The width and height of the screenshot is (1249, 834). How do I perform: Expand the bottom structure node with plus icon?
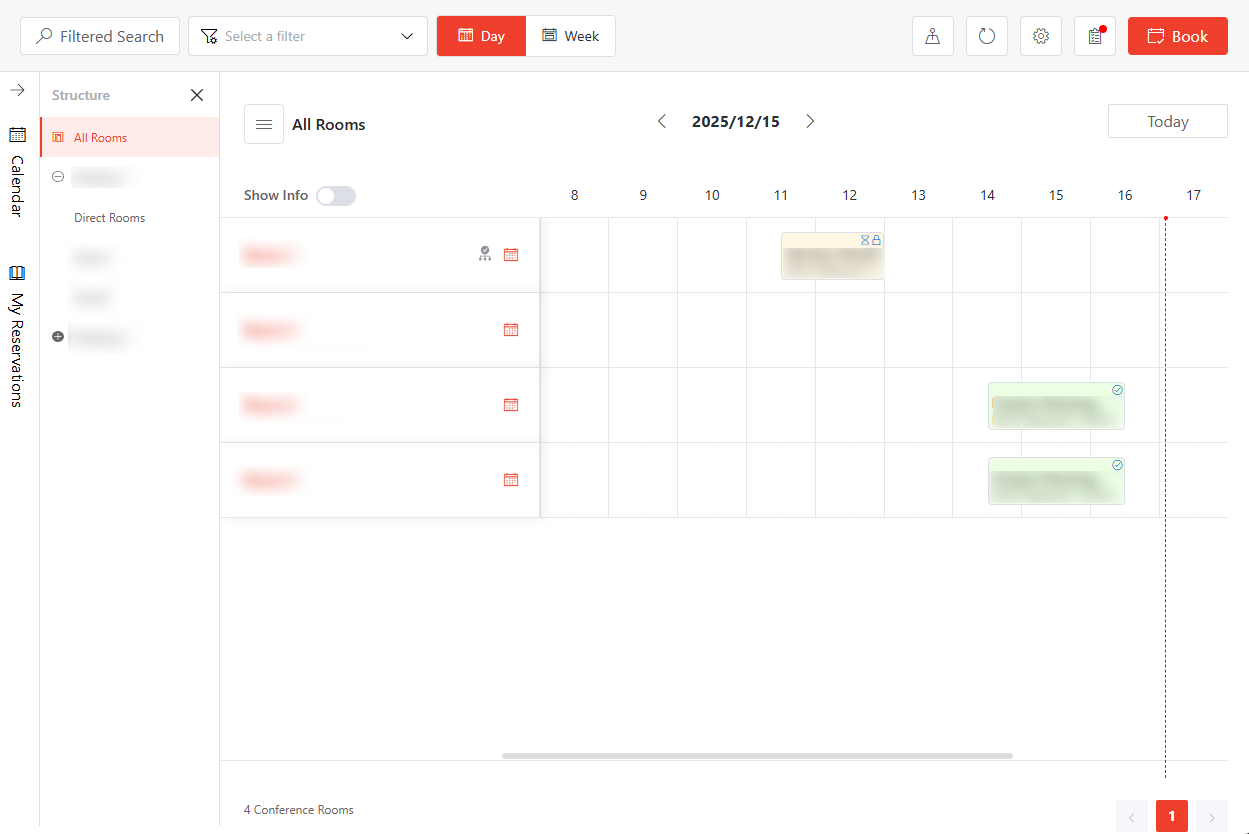(57, 336)
